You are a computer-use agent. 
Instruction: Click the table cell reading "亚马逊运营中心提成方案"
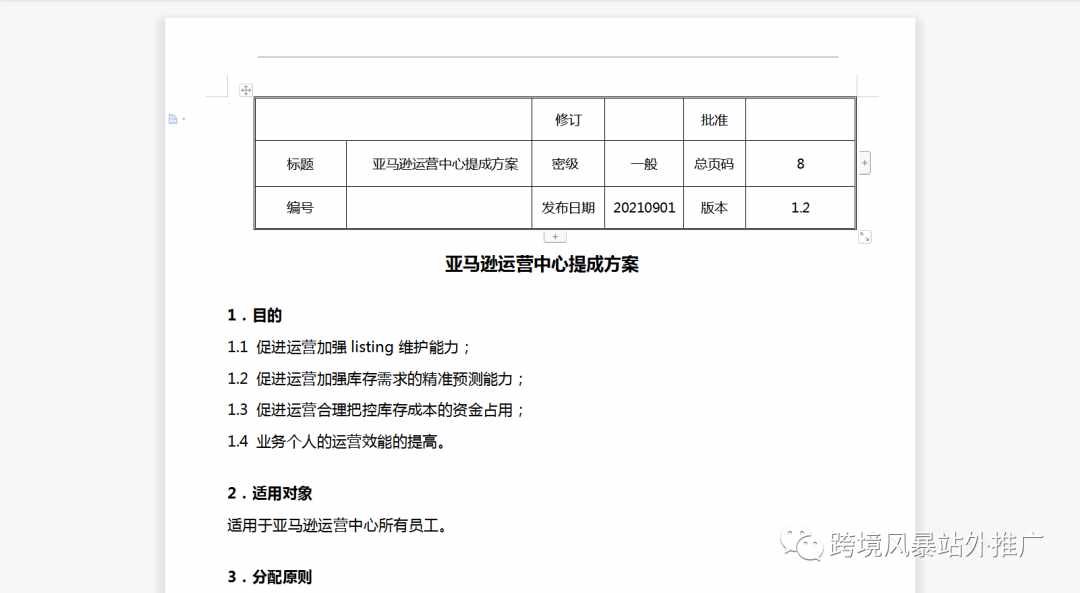point(439,164)
